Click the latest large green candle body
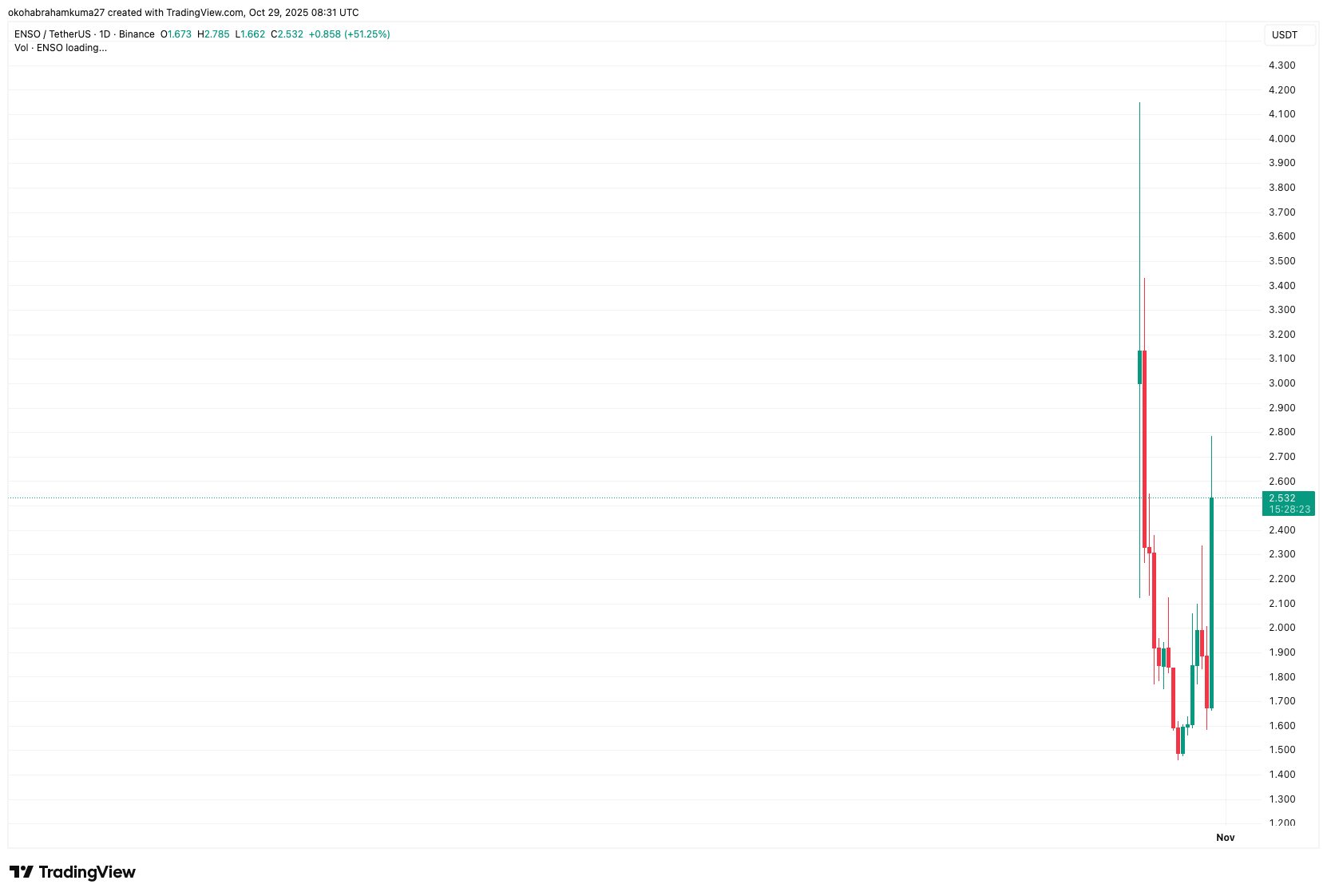1327x896 pixels. (1211, 599)
